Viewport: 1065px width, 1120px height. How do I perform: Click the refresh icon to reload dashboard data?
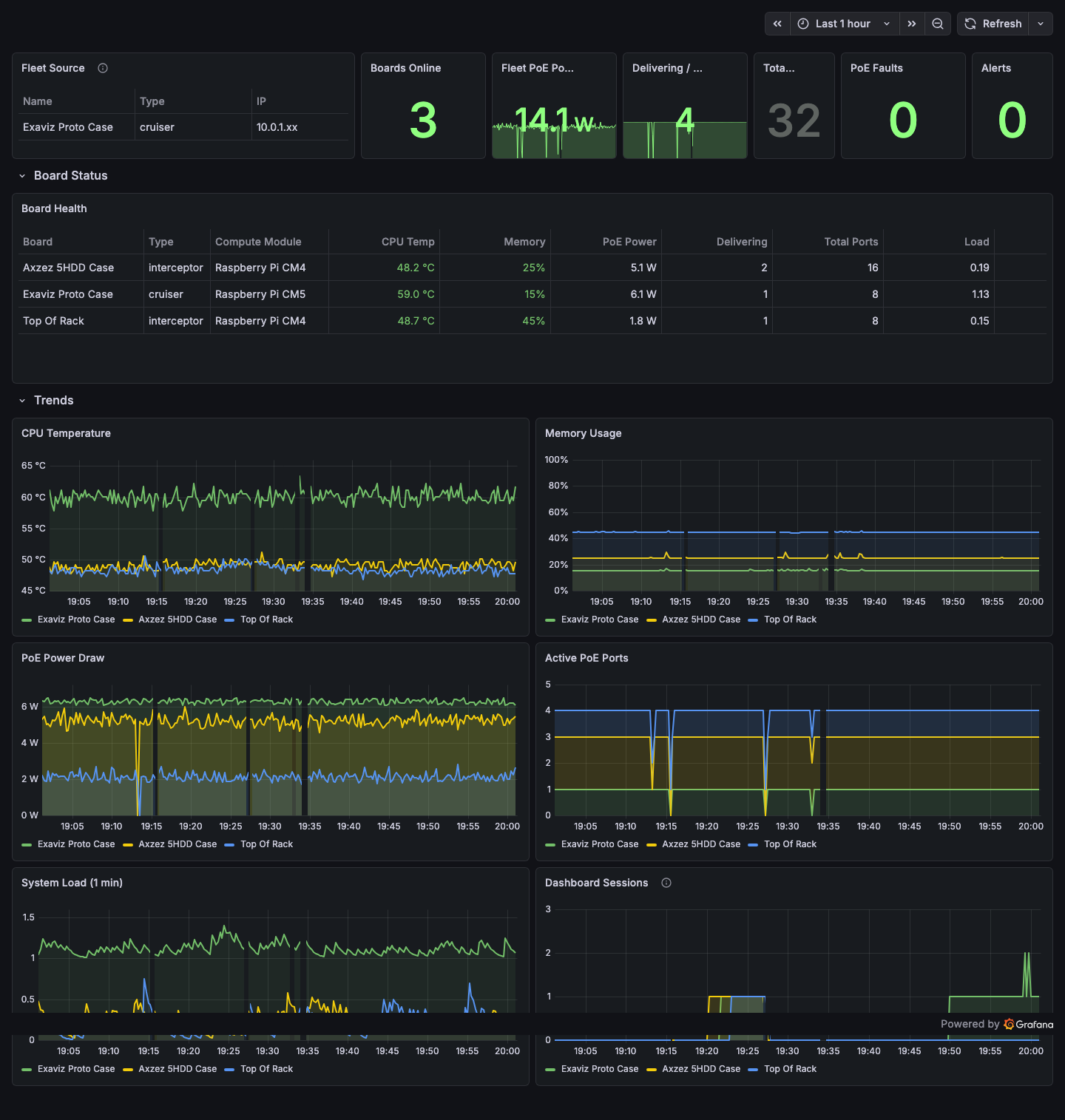click(970, 23)
